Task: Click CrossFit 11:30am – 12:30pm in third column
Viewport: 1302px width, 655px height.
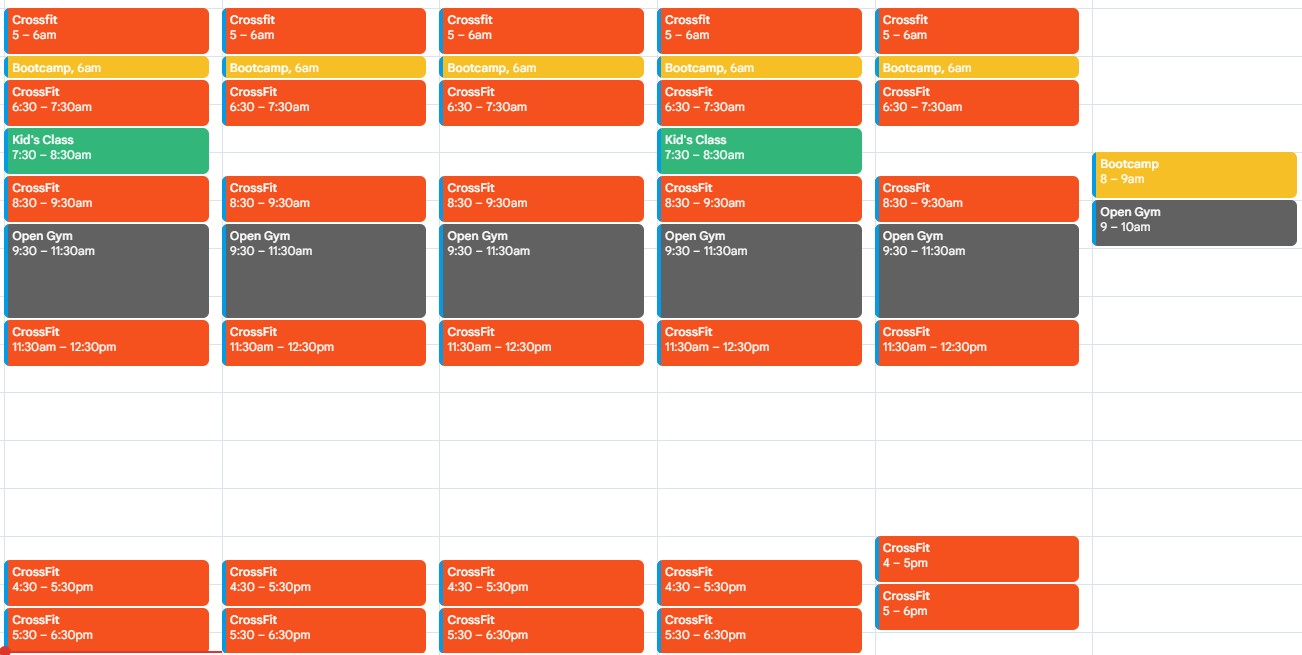Action: [542, 343]
